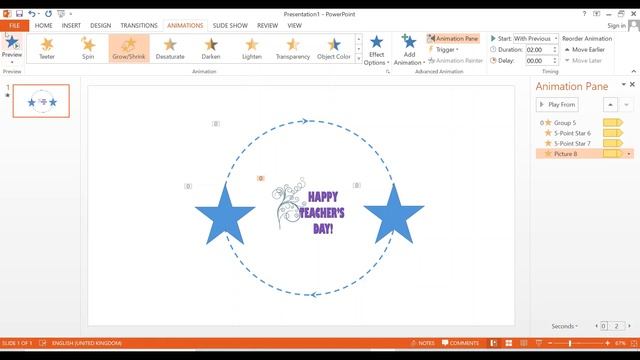Toggle the COMMENTS pane
The height and width of the screenshot is (360, 640).
[x=460, y=343]
